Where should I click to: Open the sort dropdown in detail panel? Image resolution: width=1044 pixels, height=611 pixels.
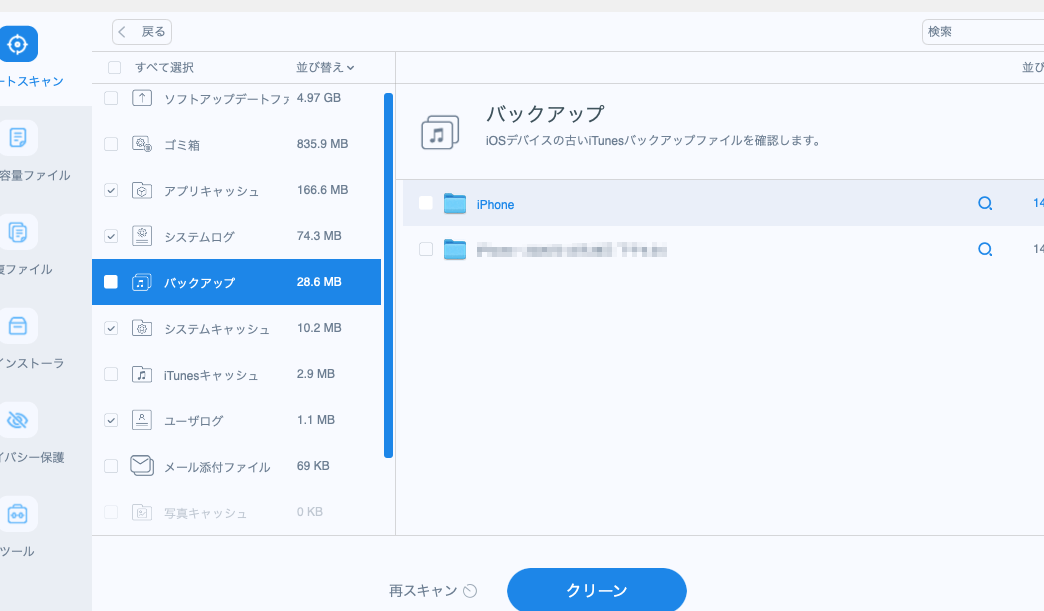tap(1033, 67)
